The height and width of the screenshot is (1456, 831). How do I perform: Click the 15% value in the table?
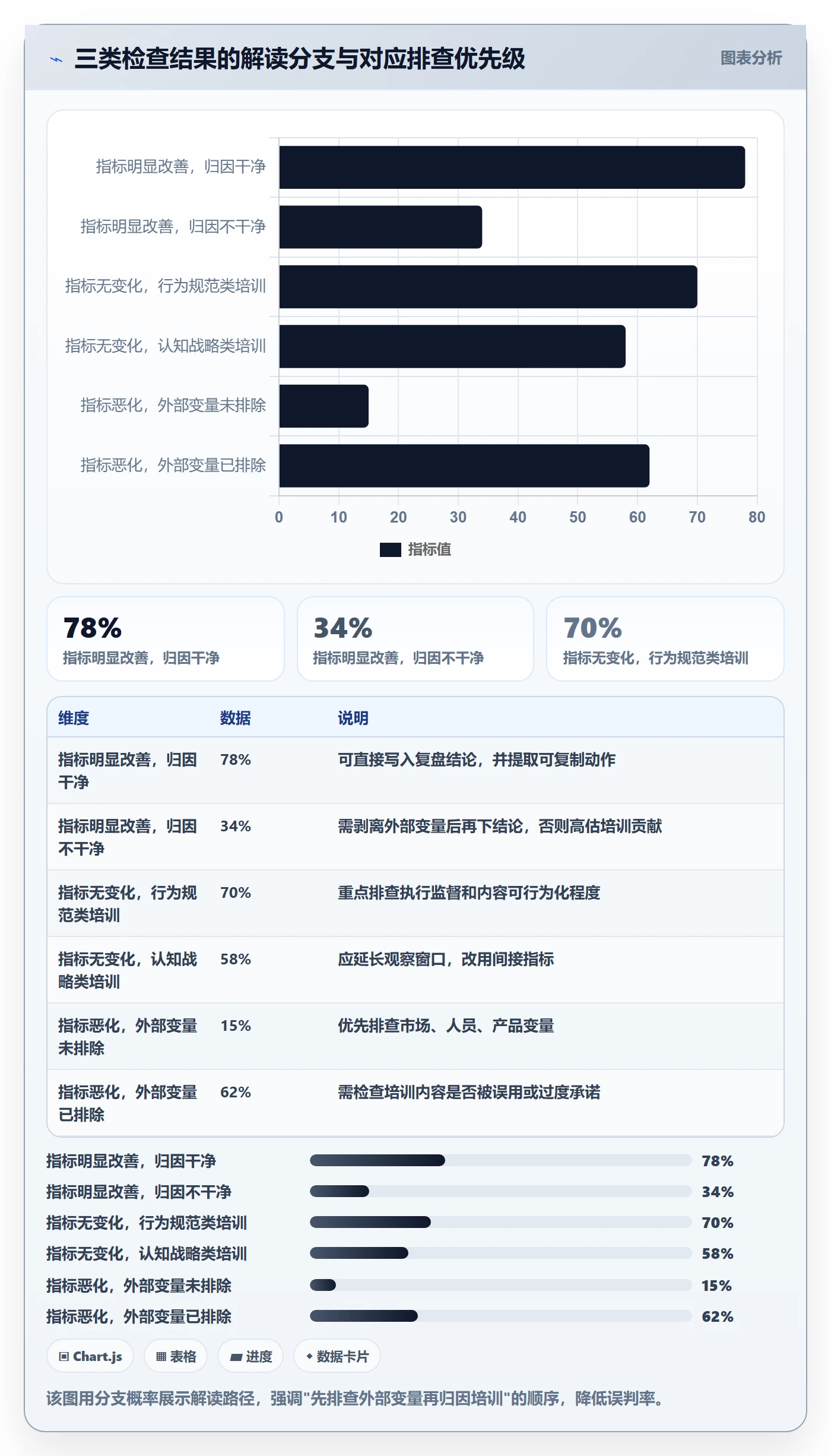[236, 1025]
